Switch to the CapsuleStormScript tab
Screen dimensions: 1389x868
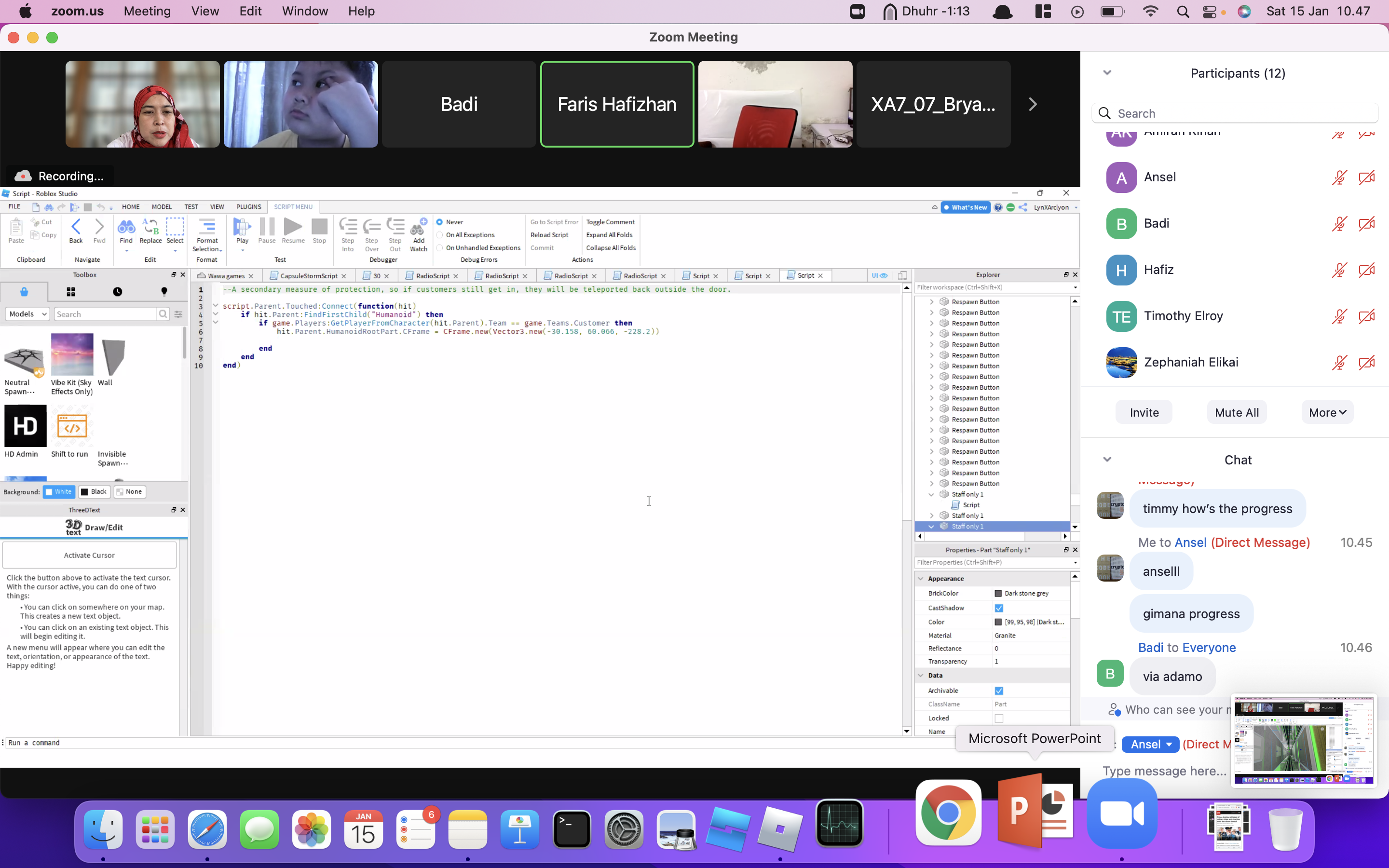coord(308,275)
